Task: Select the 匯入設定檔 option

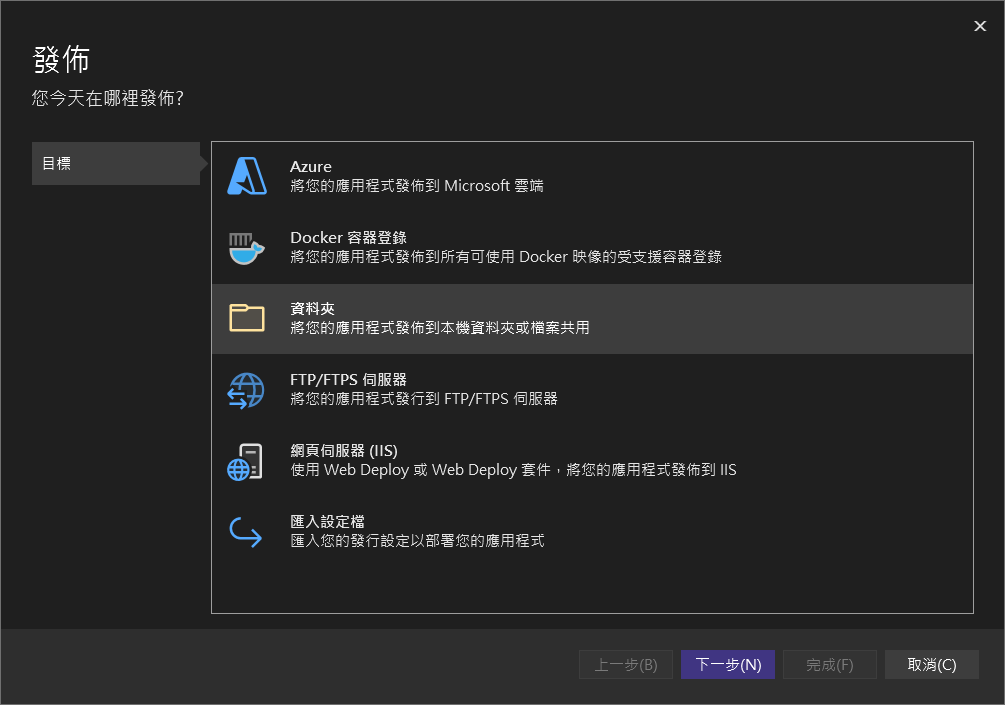Action: click(x=327, y=522)
